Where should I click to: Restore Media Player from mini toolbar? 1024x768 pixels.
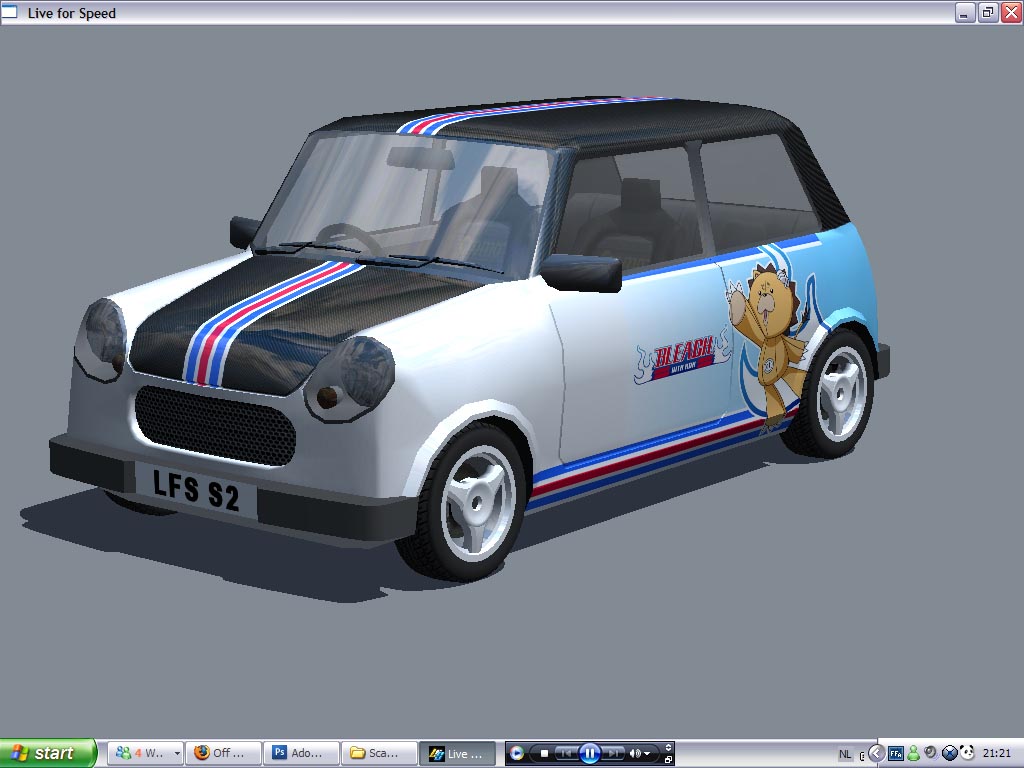[668, 760]
